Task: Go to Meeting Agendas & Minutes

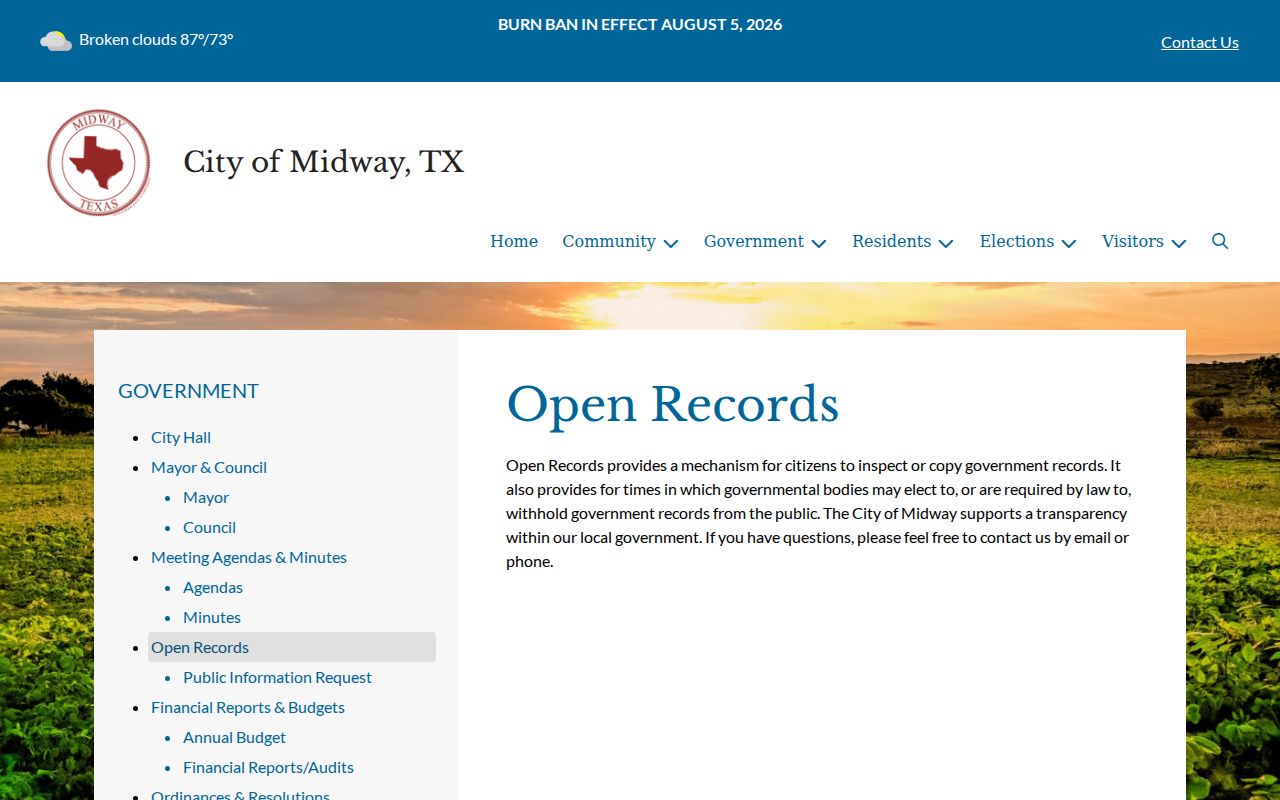Action: 249,557
